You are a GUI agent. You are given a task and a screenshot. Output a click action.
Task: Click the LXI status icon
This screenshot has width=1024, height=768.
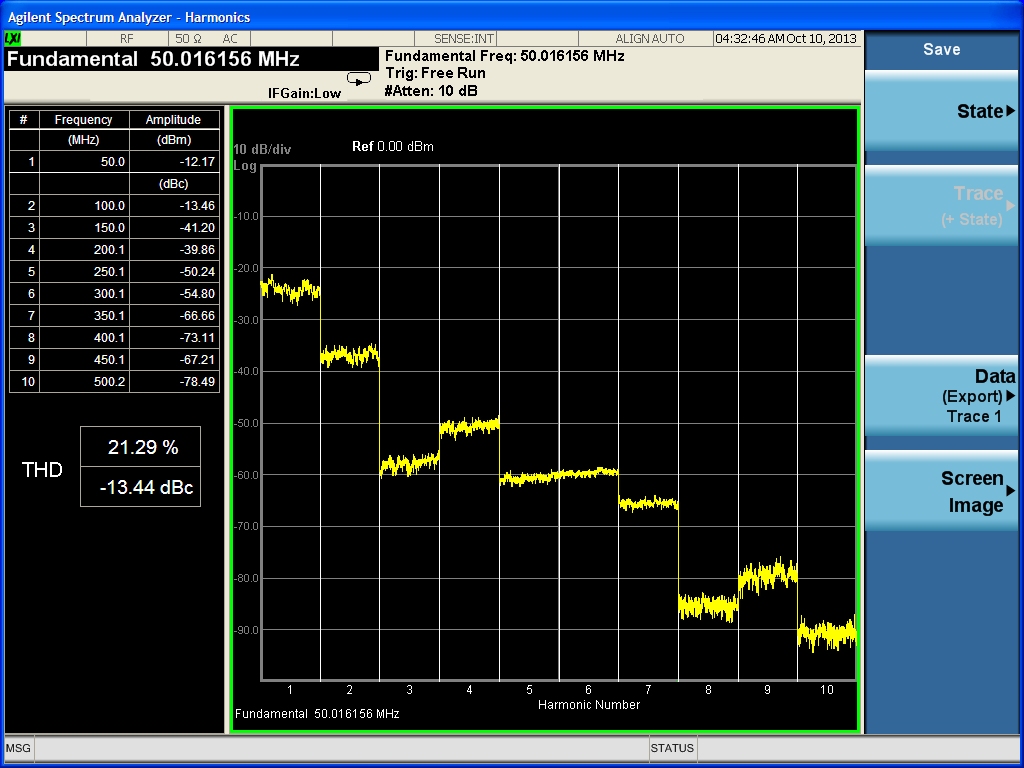tap(12, 39)
